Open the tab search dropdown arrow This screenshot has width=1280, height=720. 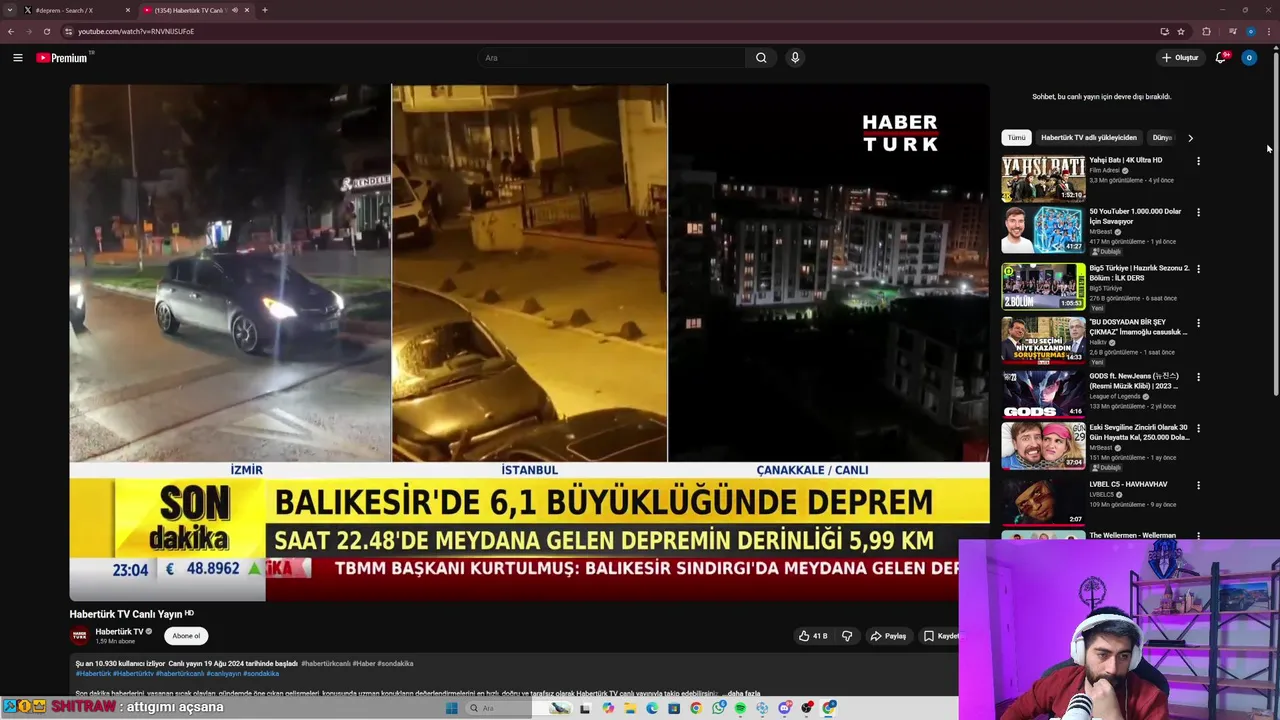[10, 10]
